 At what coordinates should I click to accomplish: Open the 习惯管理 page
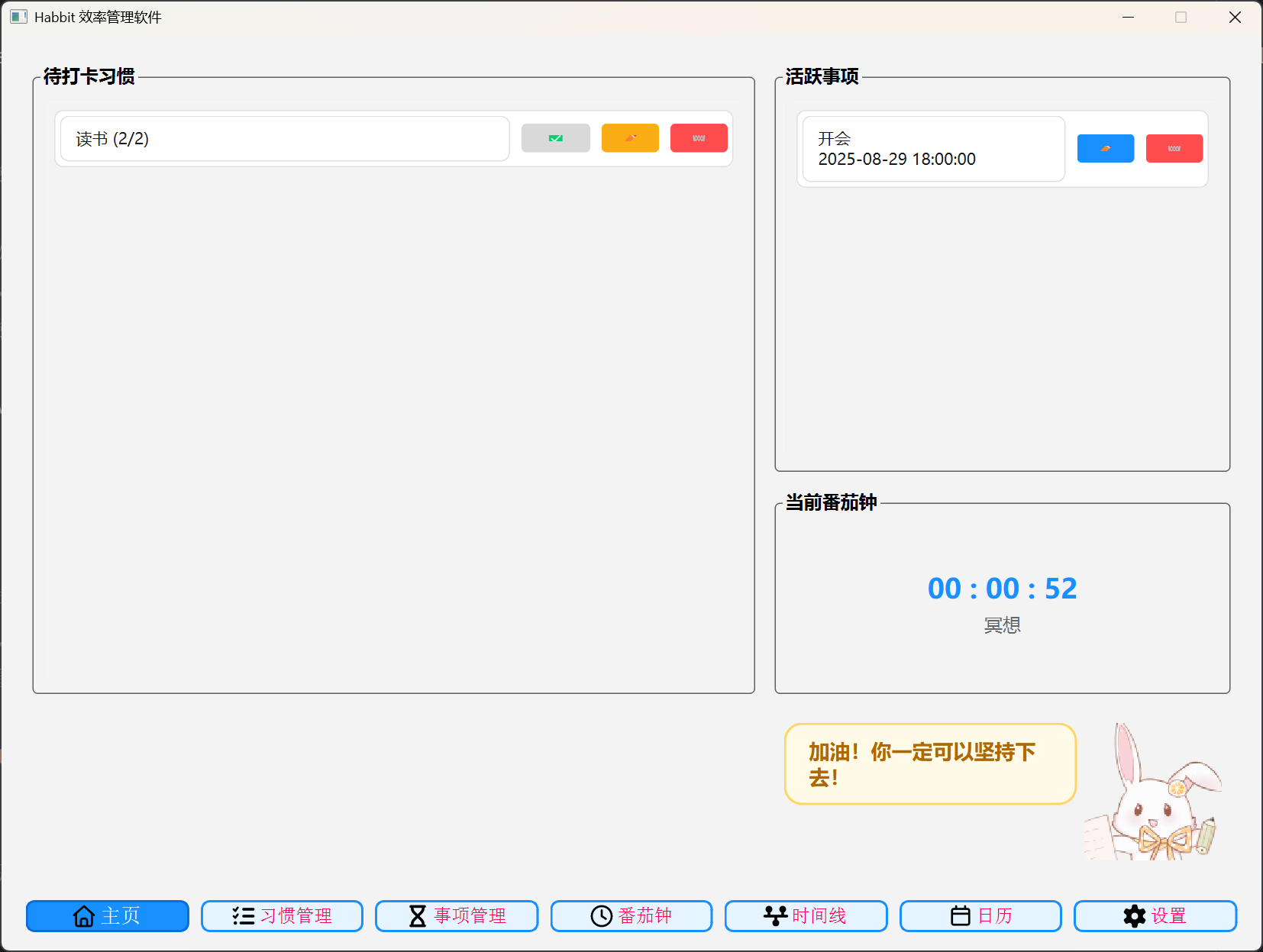pyautogui.click(x=282, y=915)
